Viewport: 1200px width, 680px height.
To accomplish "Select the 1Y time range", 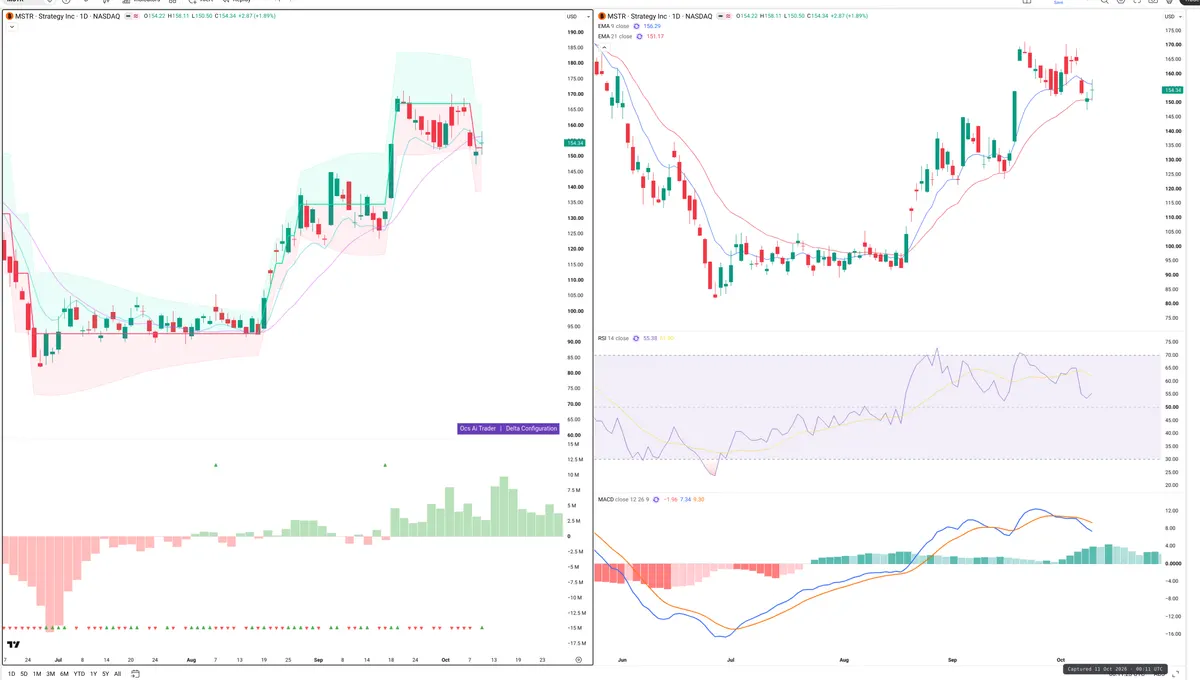I will 93,674.
